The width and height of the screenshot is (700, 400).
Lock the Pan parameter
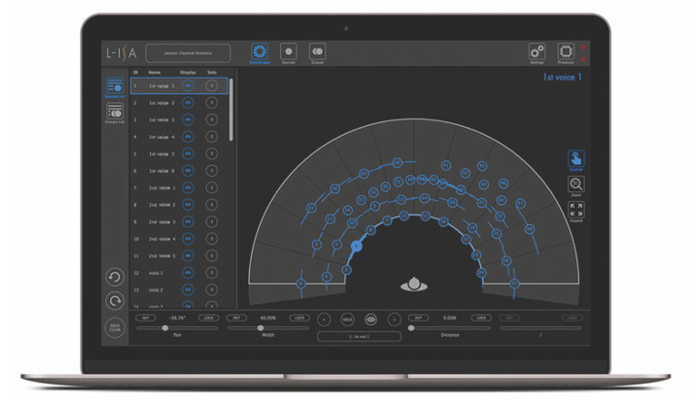click(208, 318)
